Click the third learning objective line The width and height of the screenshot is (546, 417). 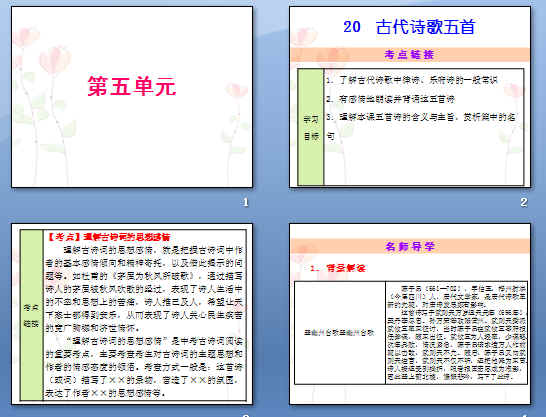421,126
